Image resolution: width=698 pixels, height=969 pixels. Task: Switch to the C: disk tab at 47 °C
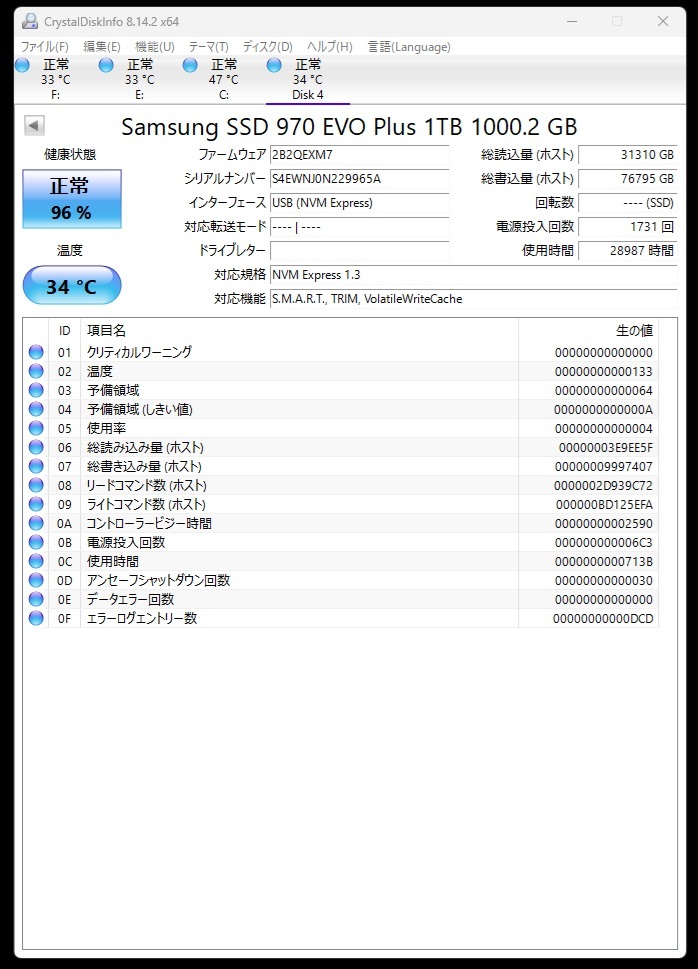coord(224,79)
